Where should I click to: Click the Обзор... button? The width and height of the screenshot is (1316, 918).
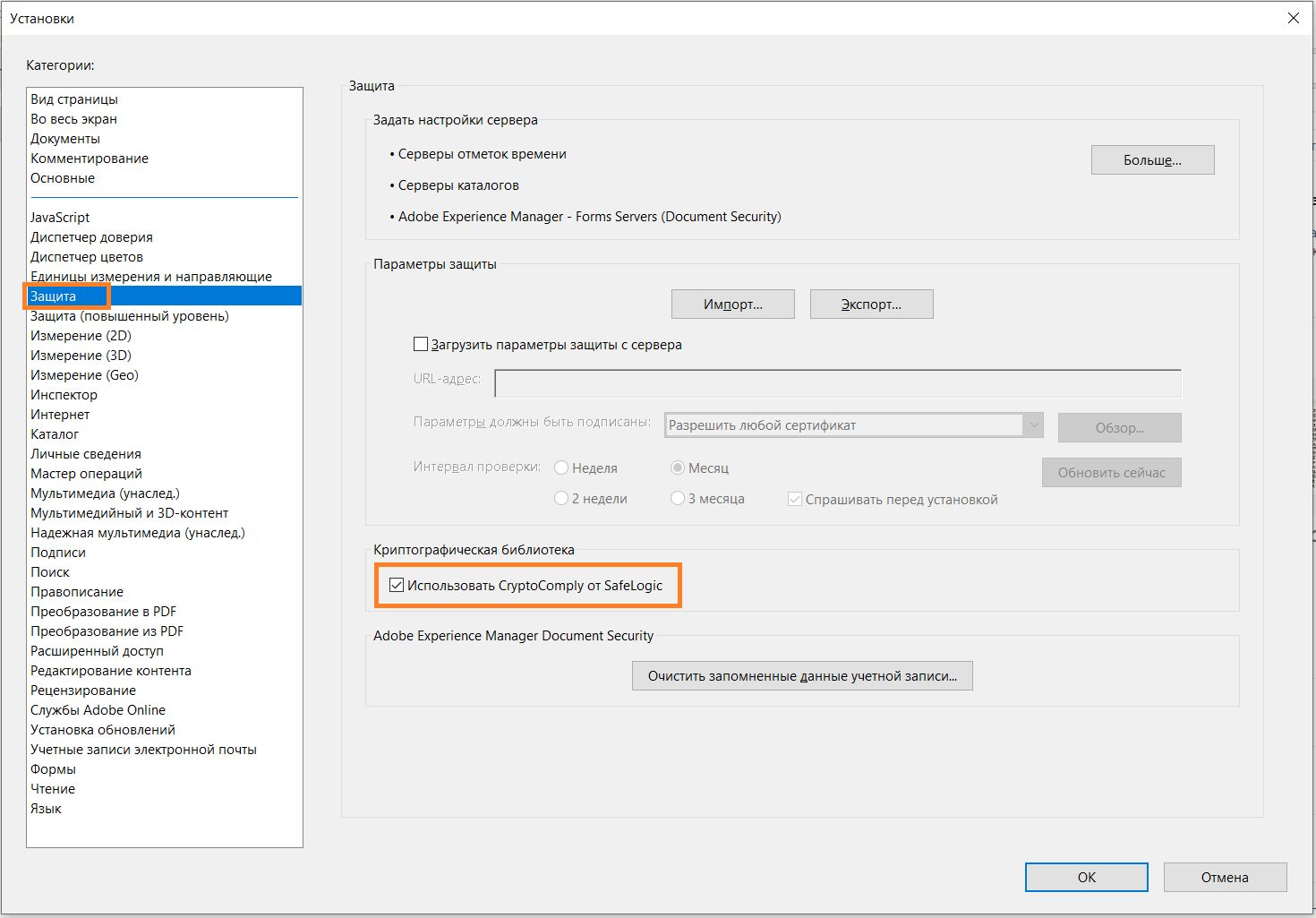point(1119,428)
